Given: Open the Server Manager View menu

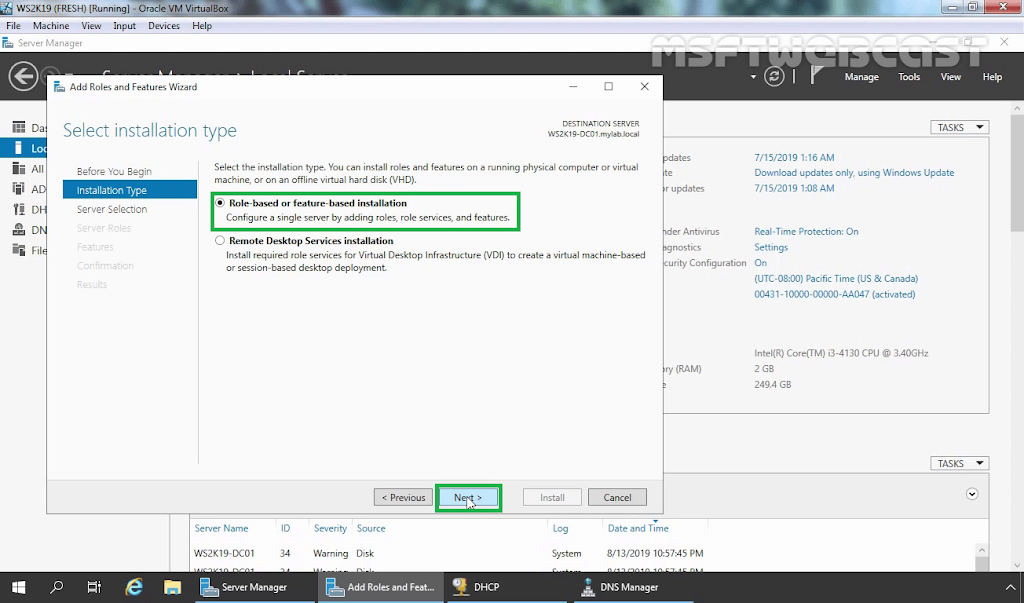Looking at the screenshot, I should pos(950,76).
